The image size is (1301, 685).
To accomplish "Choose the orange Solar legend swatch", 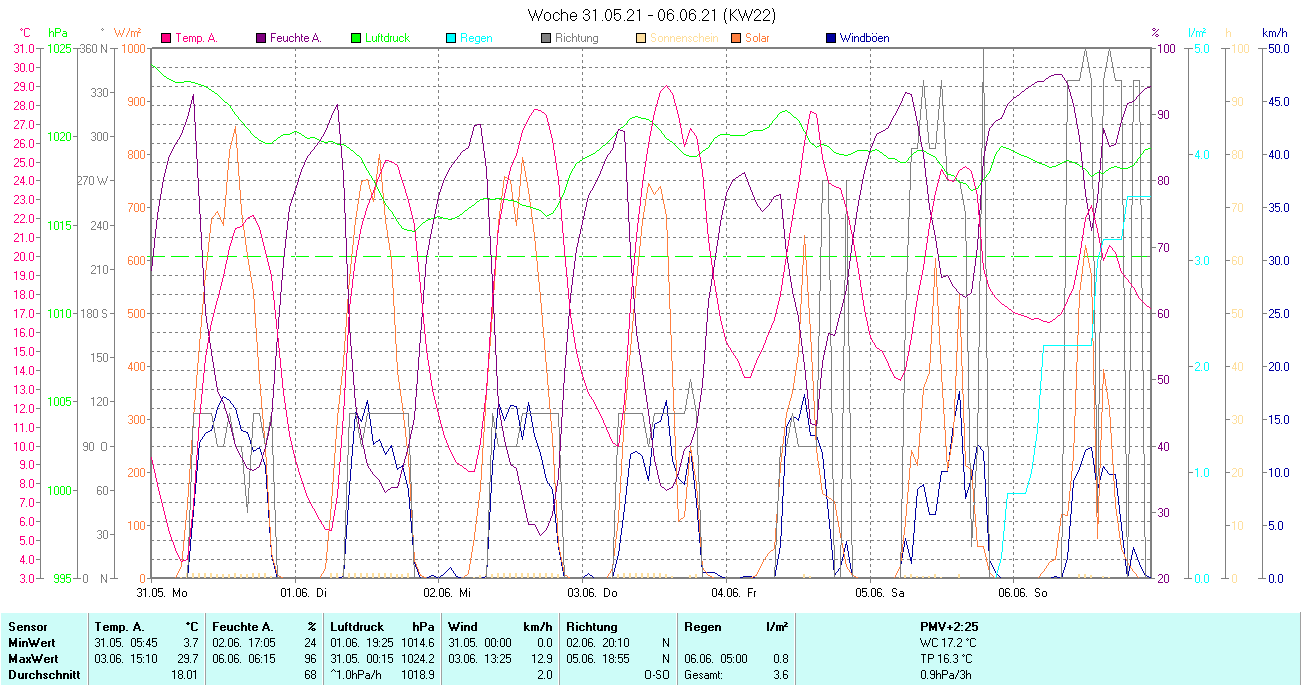I will (x=736, y=38).
